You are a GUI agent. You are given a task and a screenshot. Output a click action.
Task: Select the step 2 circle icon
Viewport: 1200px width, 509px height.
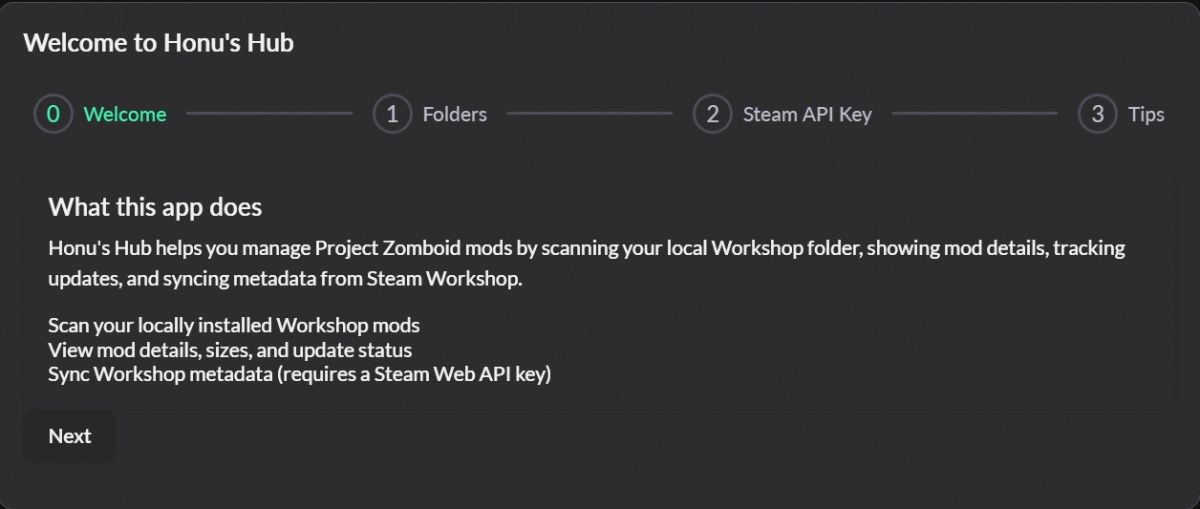pos(712,114)
